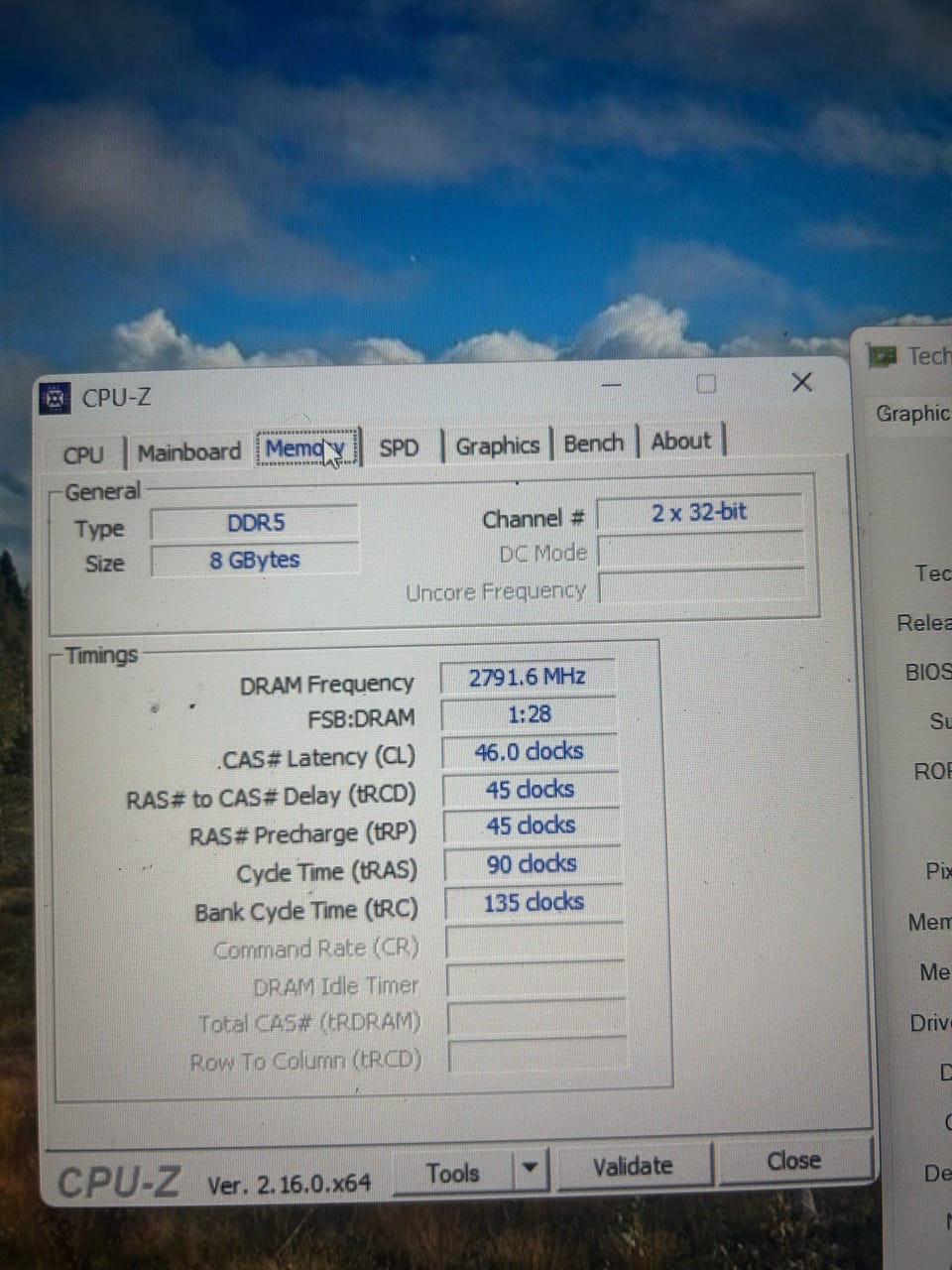Click the CPU-Z logo text at the bottom left
The width and height of the screenshot is (952, 1270).
tap(119, 1183)
